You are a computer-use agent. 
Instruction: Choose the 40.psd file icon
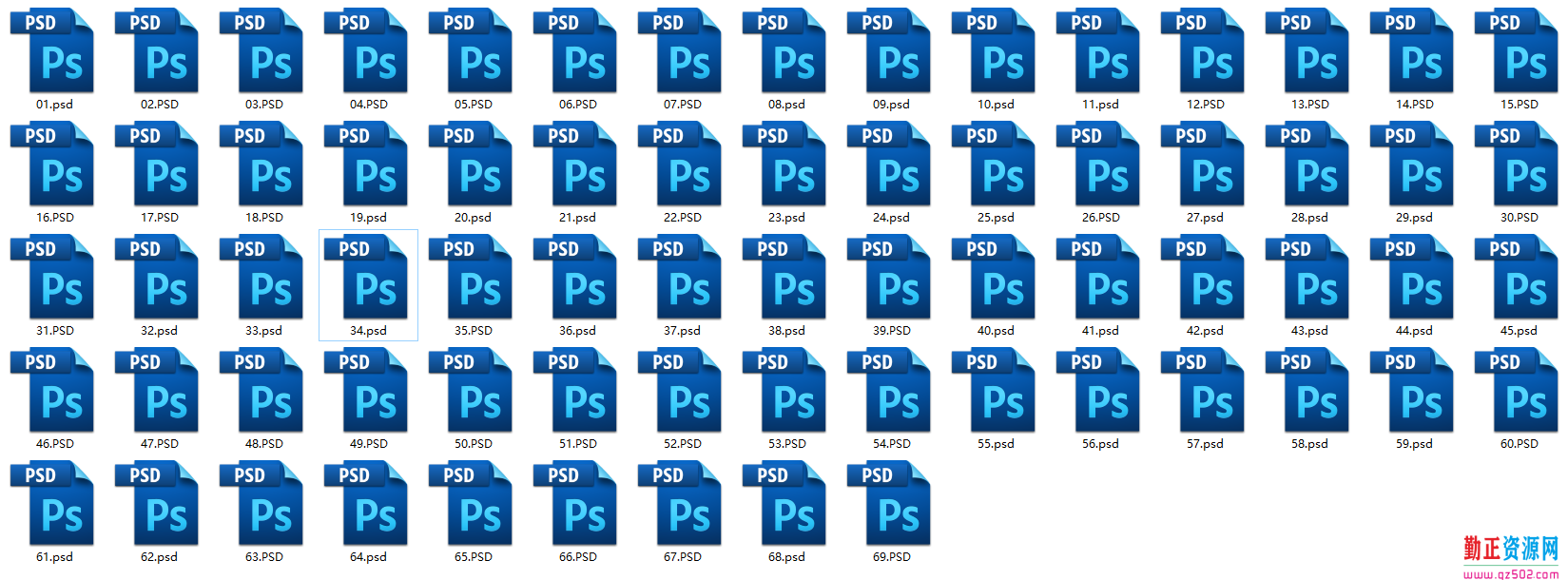[x=994, y=277]
